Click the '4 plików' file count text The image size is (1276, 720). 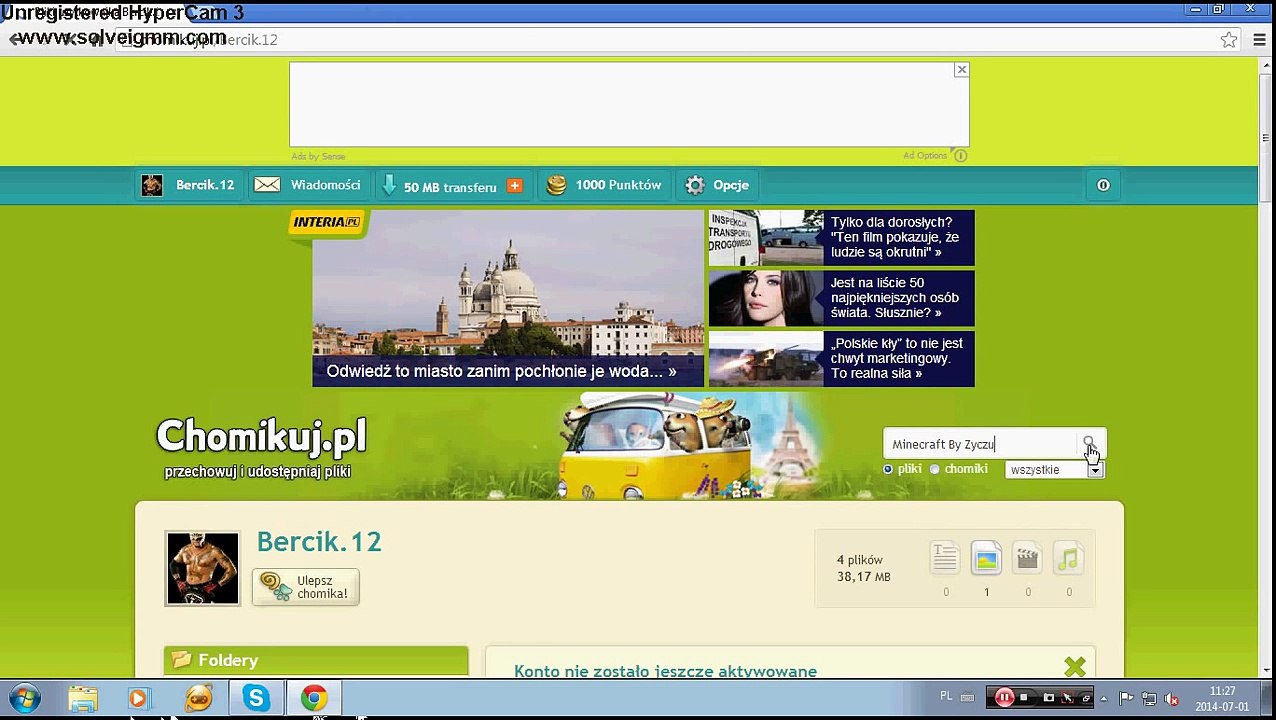pyautogui.click(x=860, y=560)
